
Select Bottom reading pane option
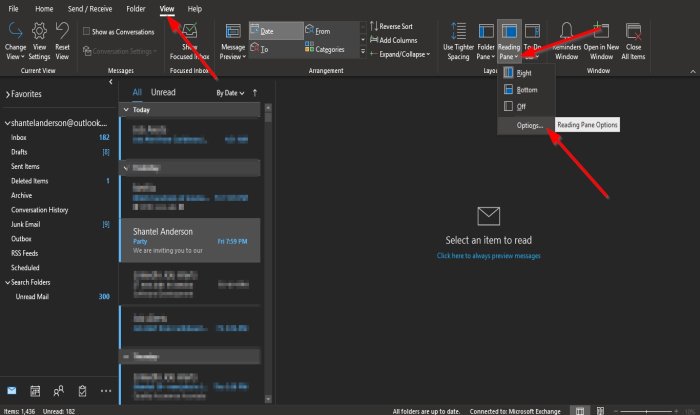click(x=526, y=90)
